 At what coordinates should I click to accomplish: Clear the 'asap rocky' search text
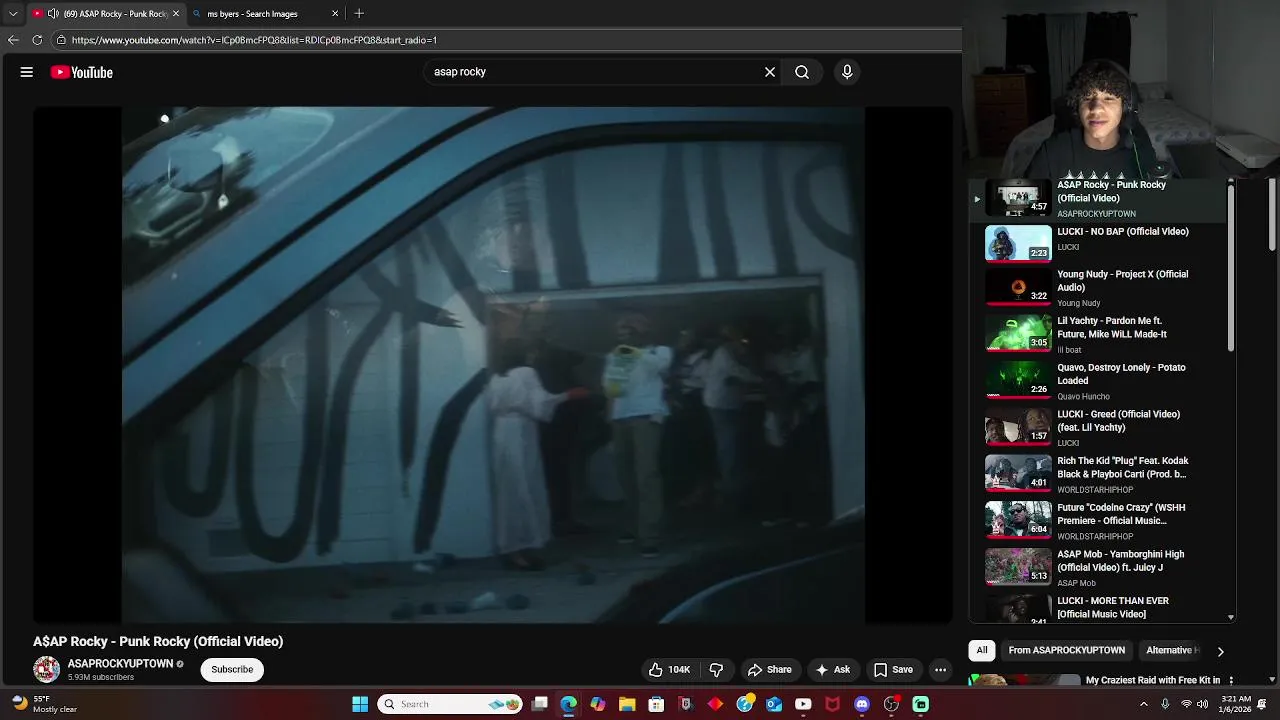tap(770, 72)
